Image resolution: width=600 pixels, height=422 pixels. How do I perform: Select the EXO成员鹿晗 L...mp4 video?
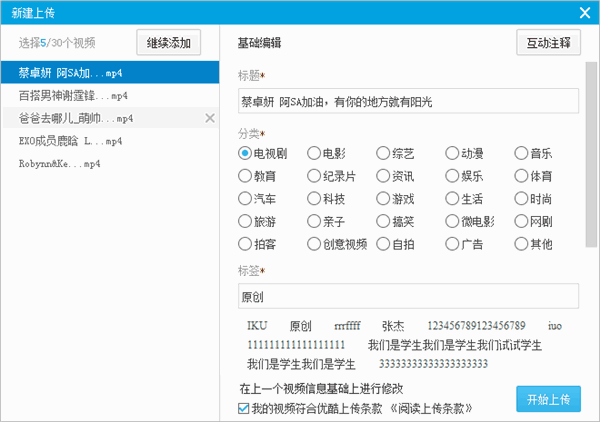[x=110, y=141]
